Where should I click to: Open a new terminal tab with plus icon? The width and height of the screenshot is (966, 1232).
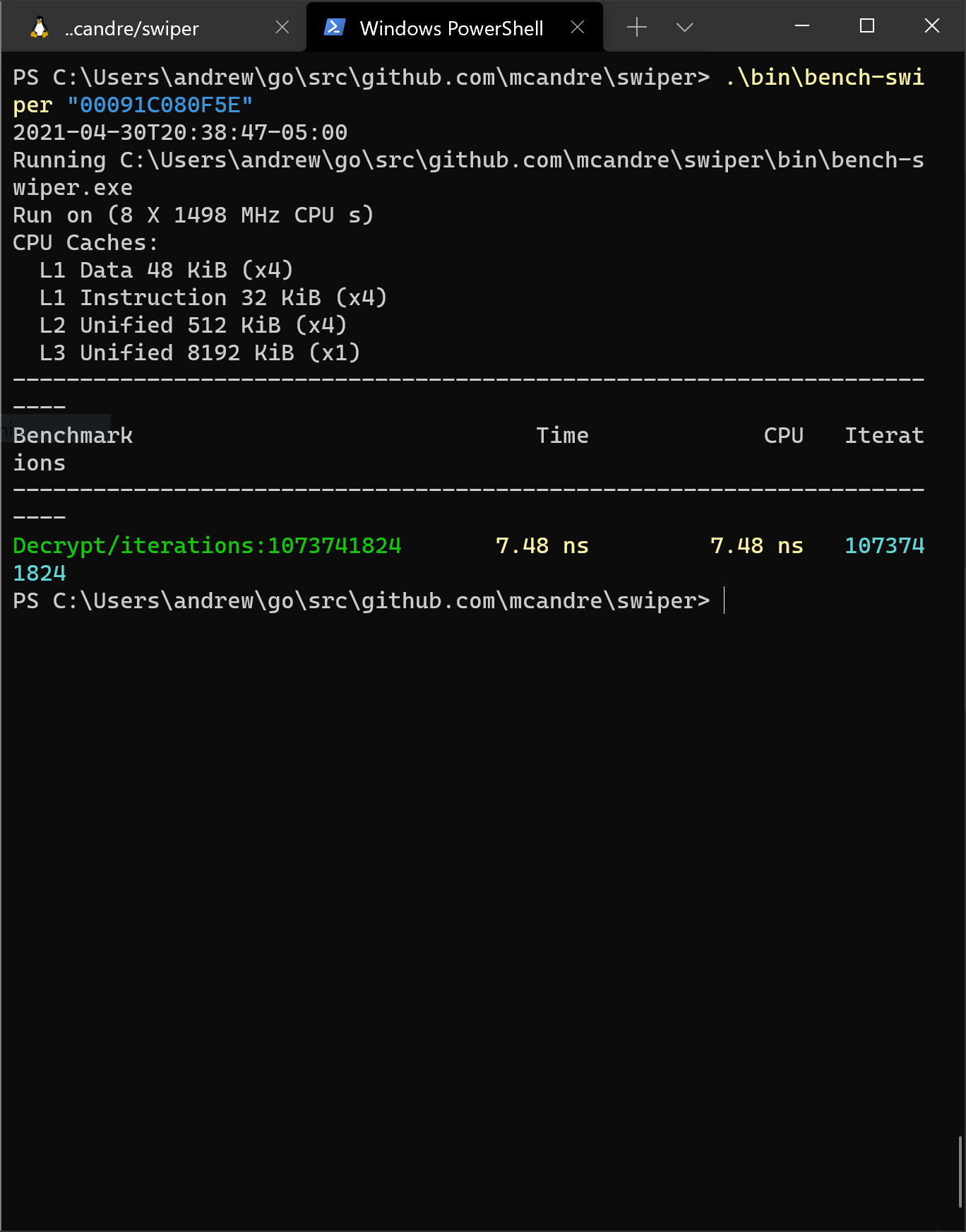[637, 27]
